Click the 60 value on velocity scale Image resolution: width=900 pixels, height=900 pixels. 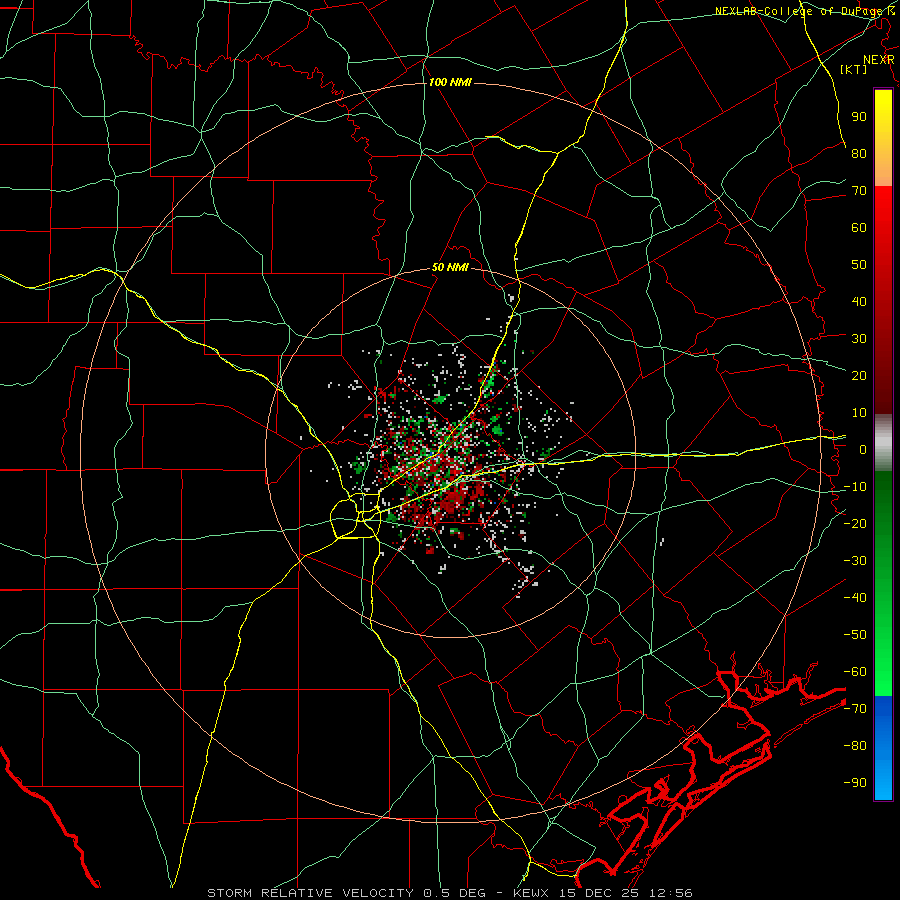coord(859,227)
